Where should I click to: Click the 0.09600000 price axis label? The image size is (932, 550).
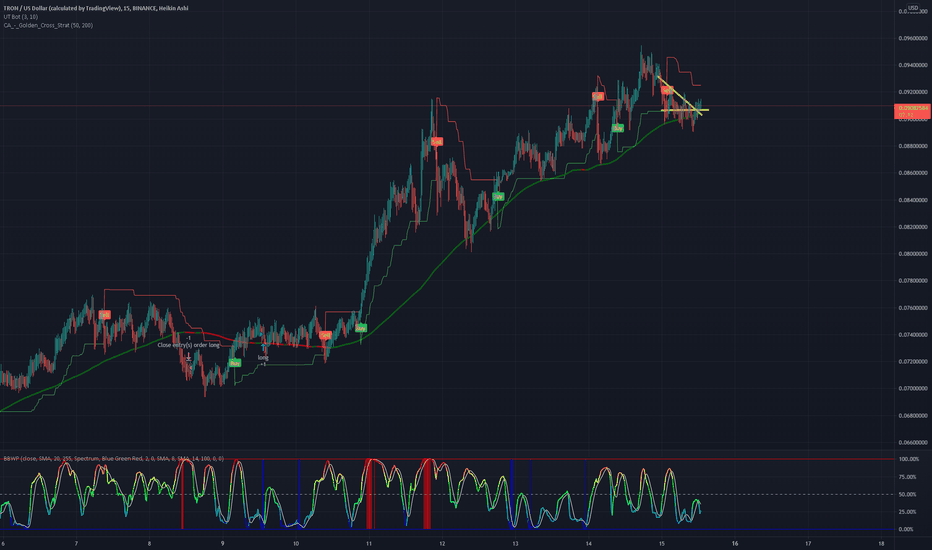pyautogui.click(x=912, y=38)
